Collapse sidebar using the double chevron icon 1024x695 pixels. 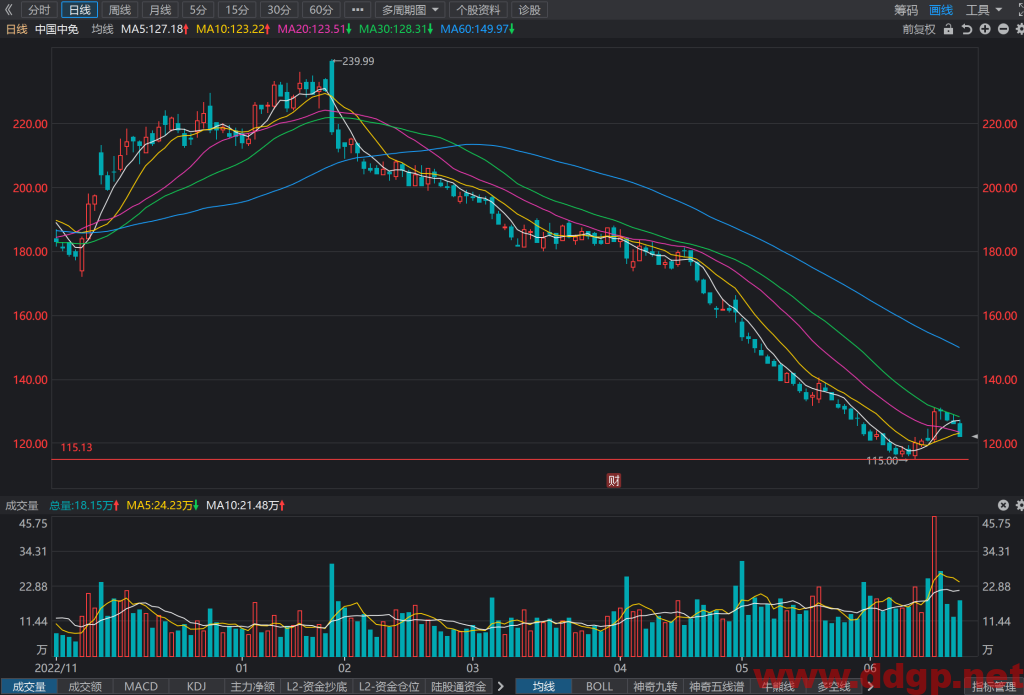click(x=9, y=10)
